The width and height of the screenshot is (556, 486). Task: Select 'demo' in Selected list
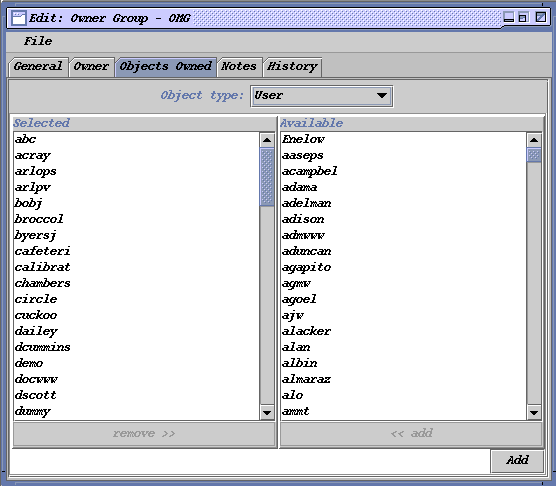pyautogui.click(x=137, y=363)
